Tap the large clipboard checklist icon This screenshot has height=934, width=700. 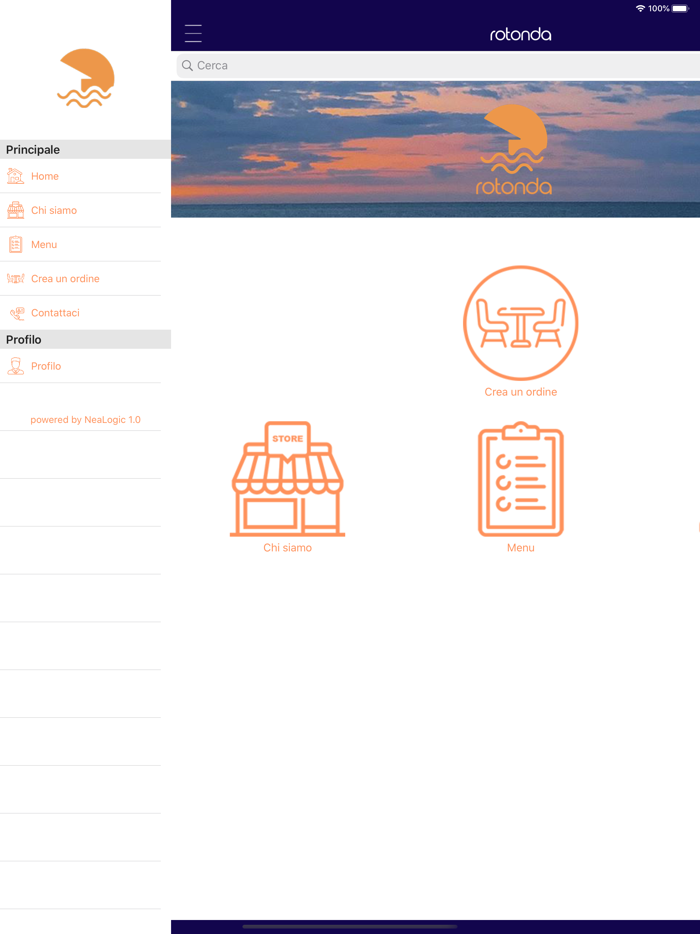pyautogui.click(x=520, y=479)
